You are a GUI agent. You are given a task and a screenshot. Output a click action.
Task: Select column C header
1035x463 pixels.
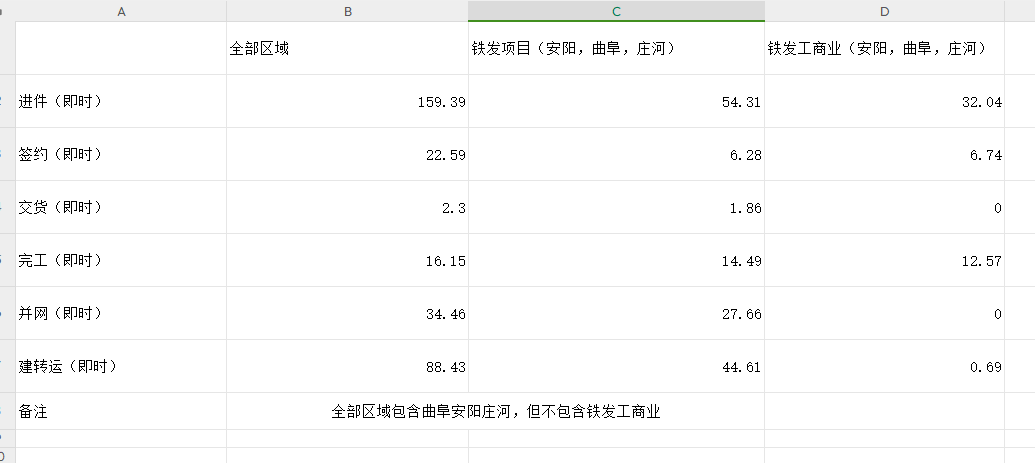coord(617,11)
